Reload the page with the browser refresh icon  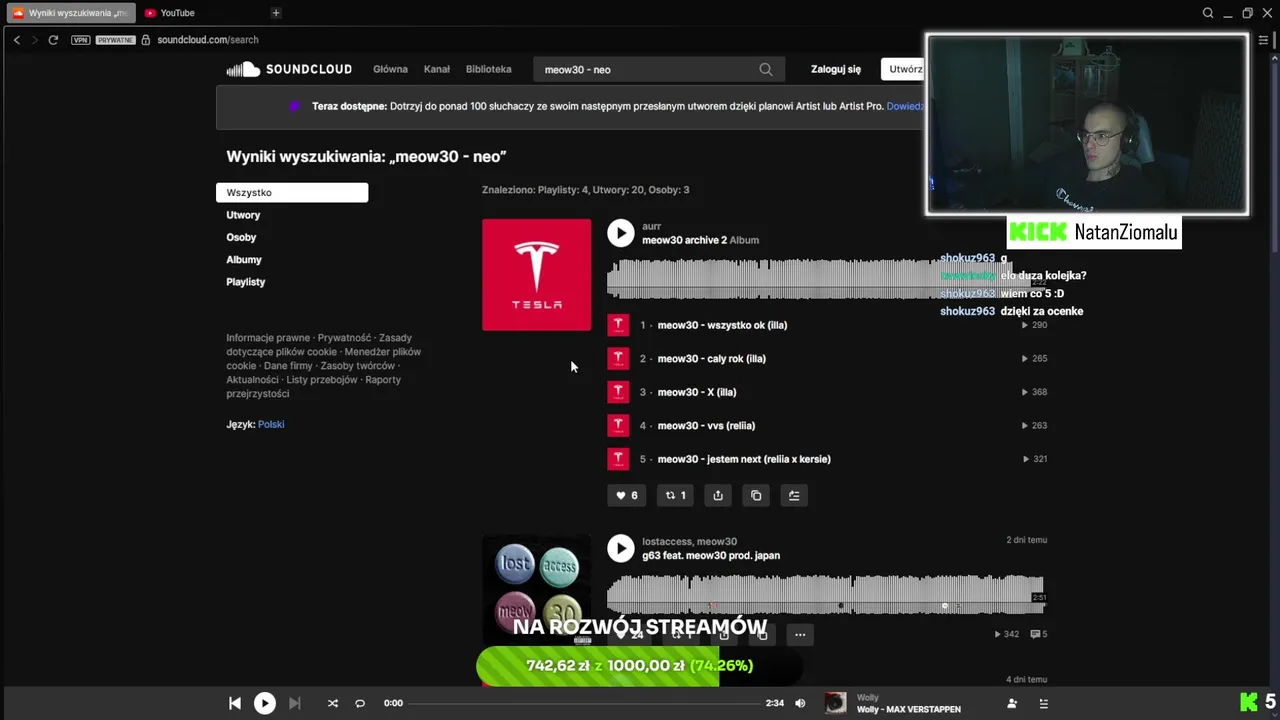[x=53, y=40]
